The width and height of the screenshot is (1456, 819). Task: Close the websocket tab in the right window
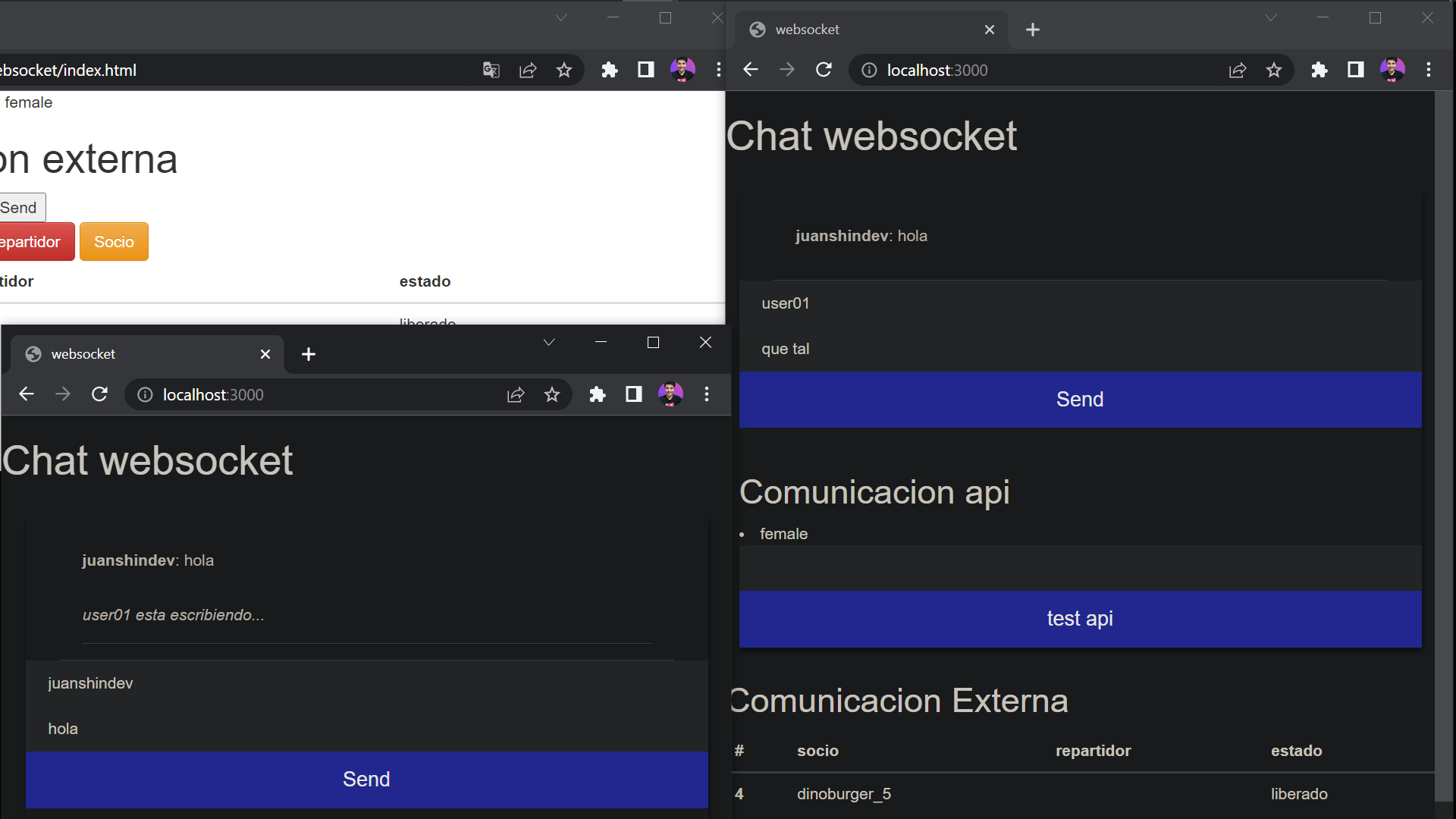point(990,30)
